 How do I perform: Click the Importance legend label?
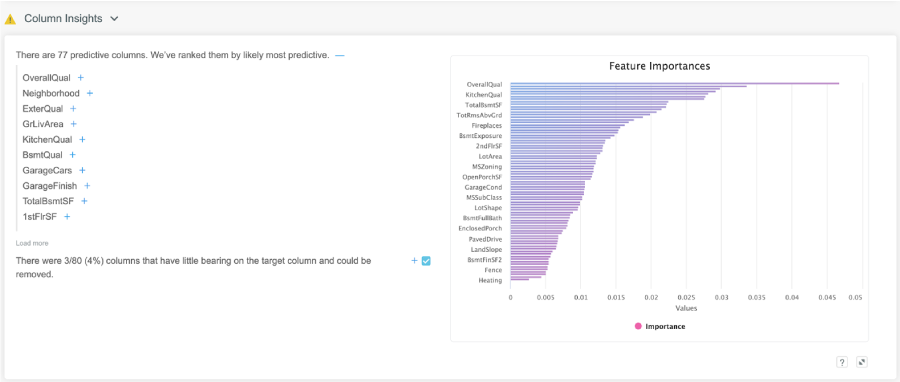tap(665, 326)
